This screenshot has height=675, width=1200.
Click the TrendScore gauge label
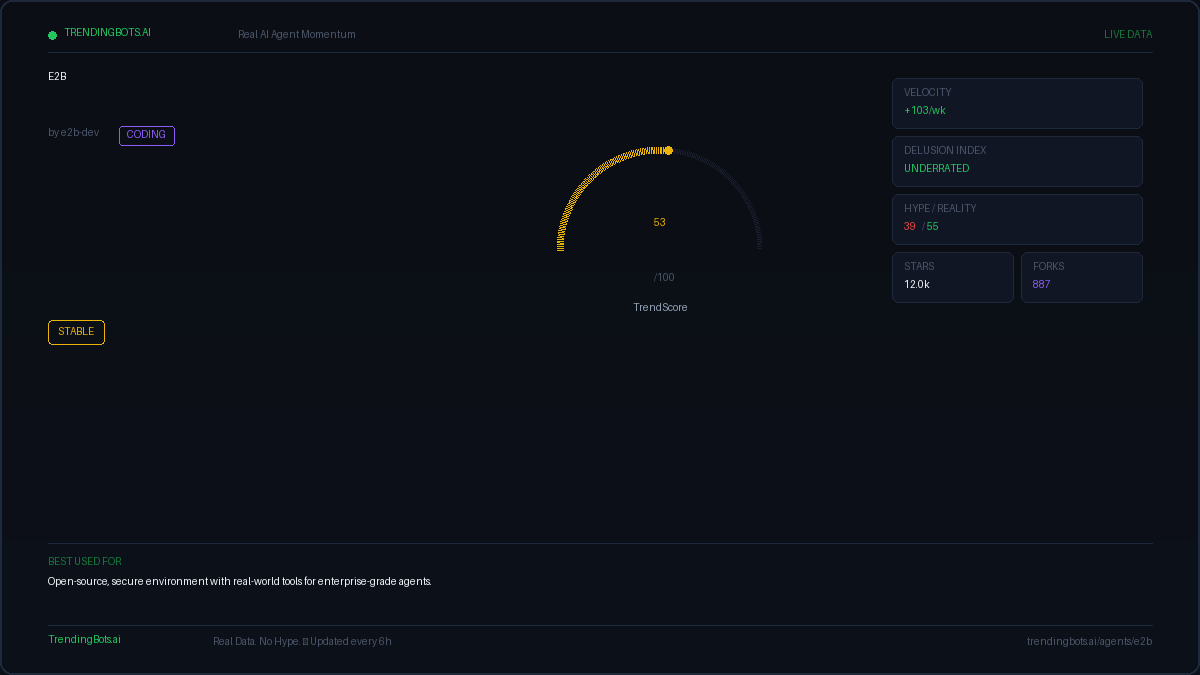pyautogui.click(x=660, y=308)
